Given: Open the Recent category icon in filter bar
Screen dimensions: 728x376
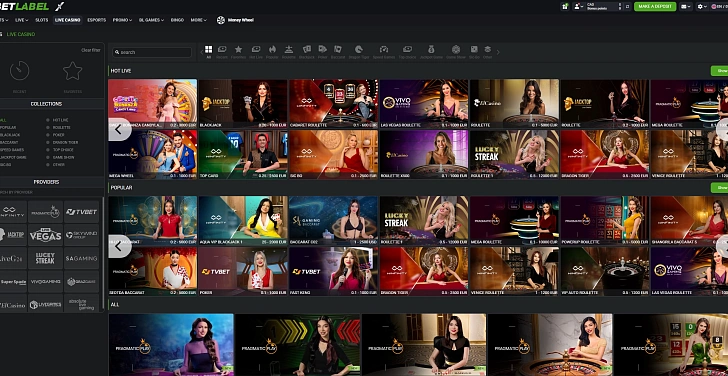Looking at the screenshot, I should [222, 49].
